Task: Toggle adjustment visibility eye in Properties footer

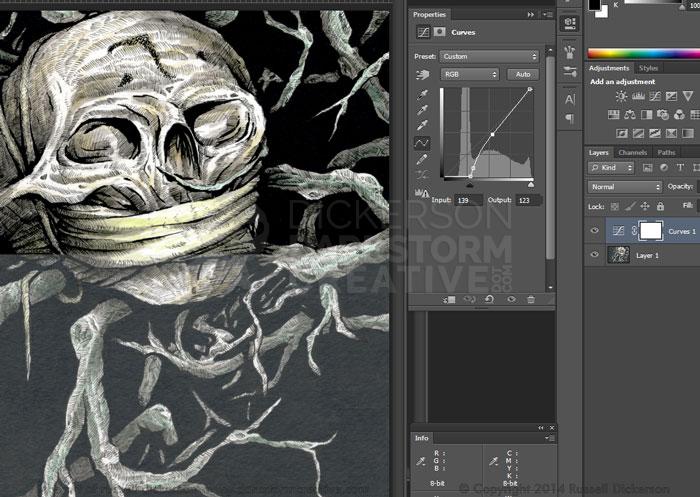Action: (511, 299)
